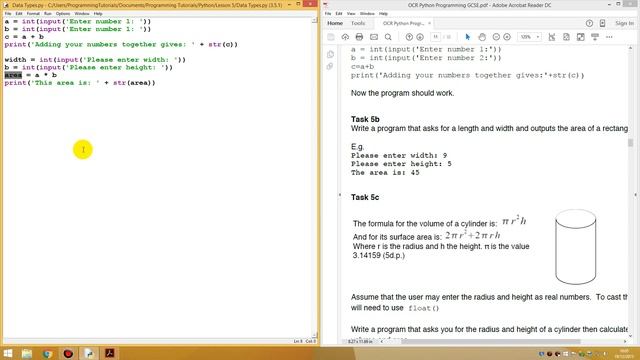Open the attachments paperclip panel icon
The width and height of the screenshot is (640, 360).
pos(330,66)
